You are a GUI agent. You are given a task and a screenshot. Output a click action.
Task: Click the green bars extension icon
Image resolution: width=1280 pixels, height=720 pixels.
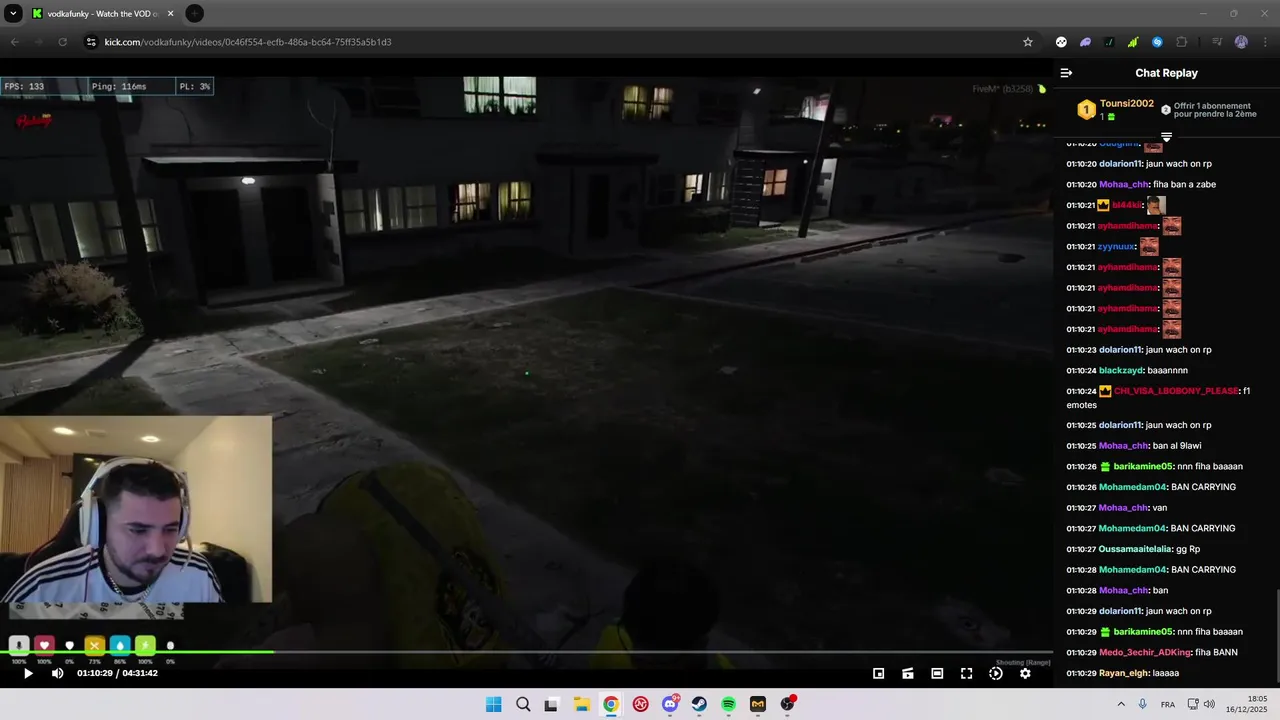point(1133,42)
